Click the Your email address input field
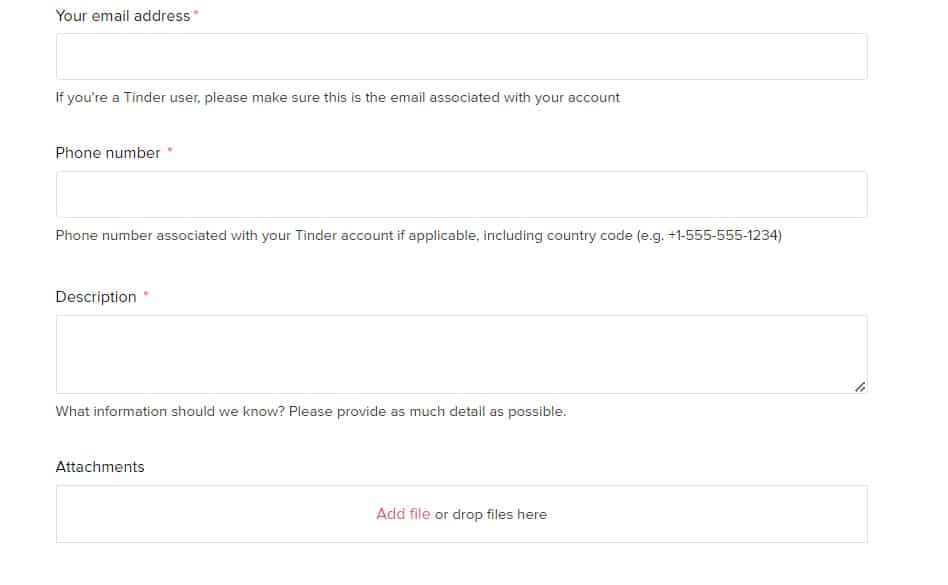This screenshot has height=585, width=948. click(461, 57)
